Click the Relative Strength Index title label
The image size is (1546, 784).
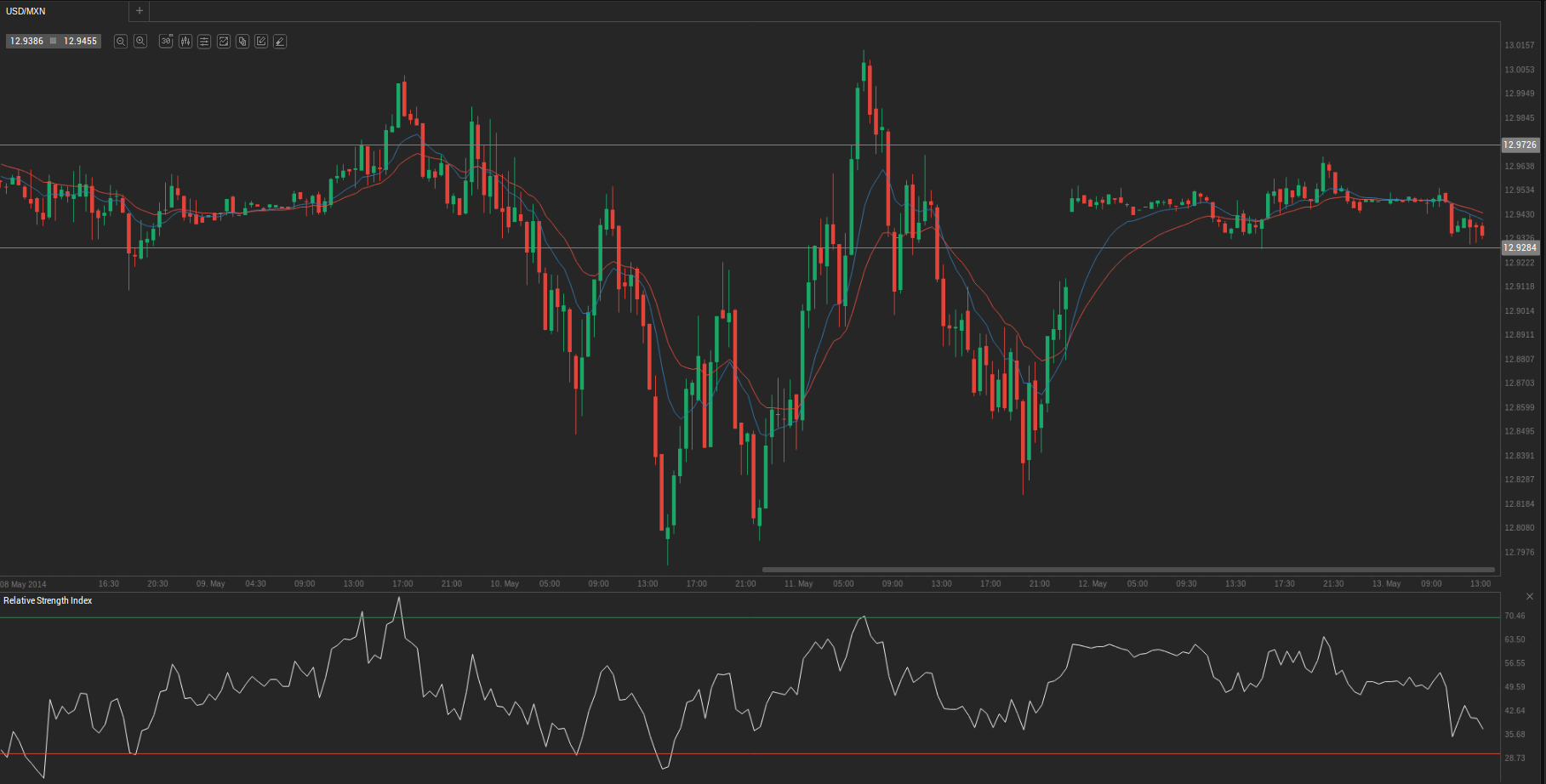coord(48,600)
